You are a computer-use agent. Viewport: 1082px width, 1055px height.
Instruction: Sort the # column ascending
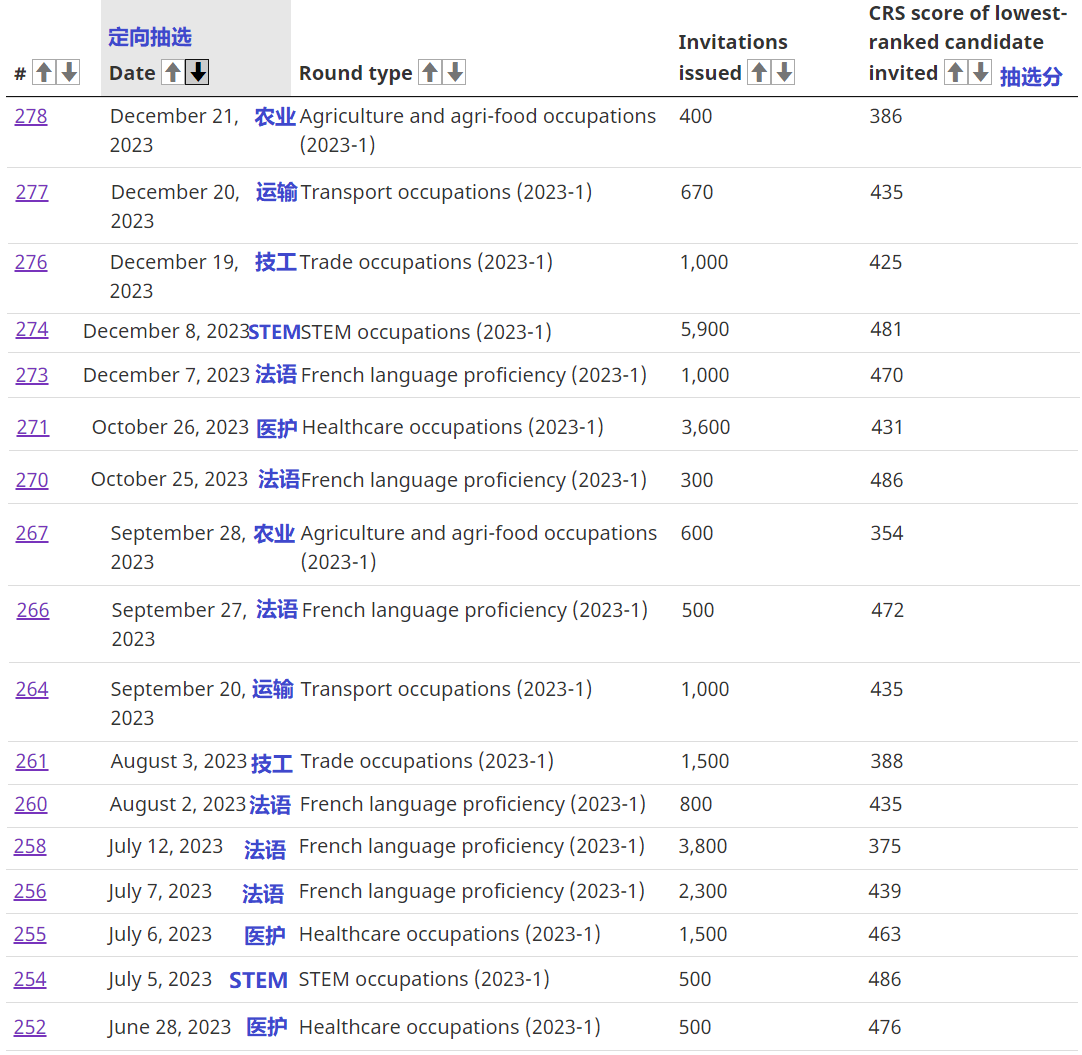point(44,72)
